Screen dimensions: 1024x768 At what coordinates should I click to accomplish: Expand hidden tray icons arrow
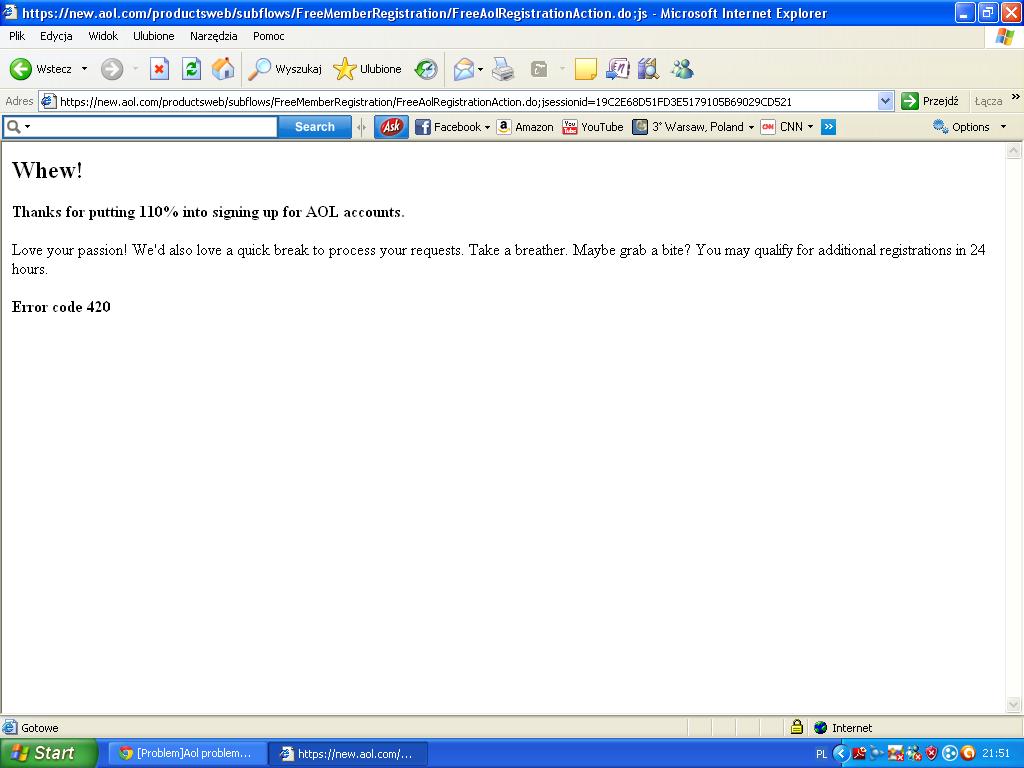[x=840, y=754]
